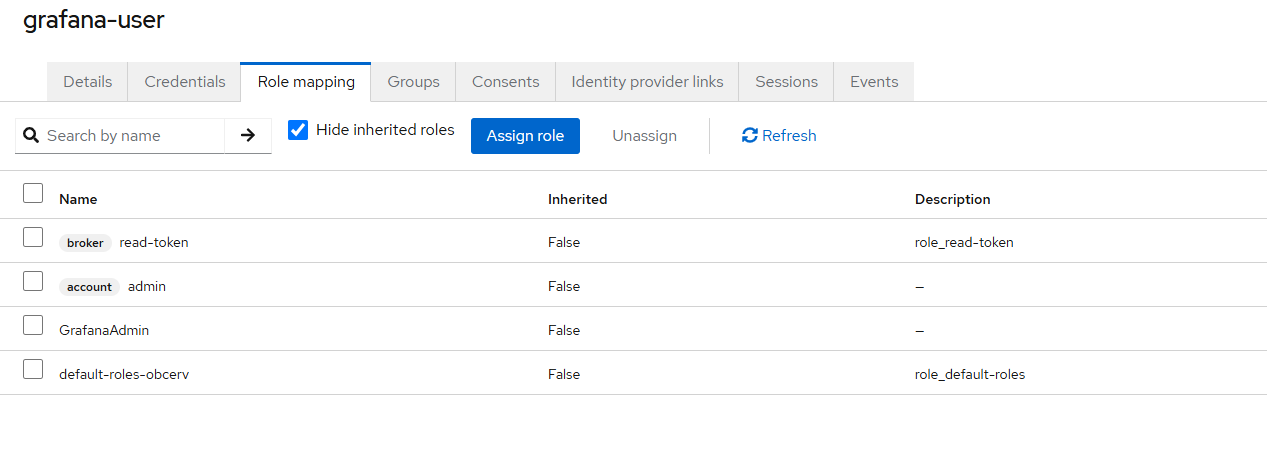1267x452 pixels.
Task: Select the Role mapping tab
Action: (306, 82)
